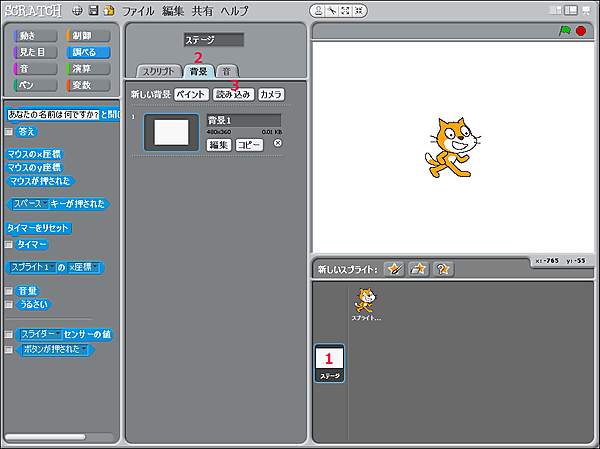This screenshot has width=600, height=449.
Task: Toggle the タイマー checkbox
Action: 9,244
